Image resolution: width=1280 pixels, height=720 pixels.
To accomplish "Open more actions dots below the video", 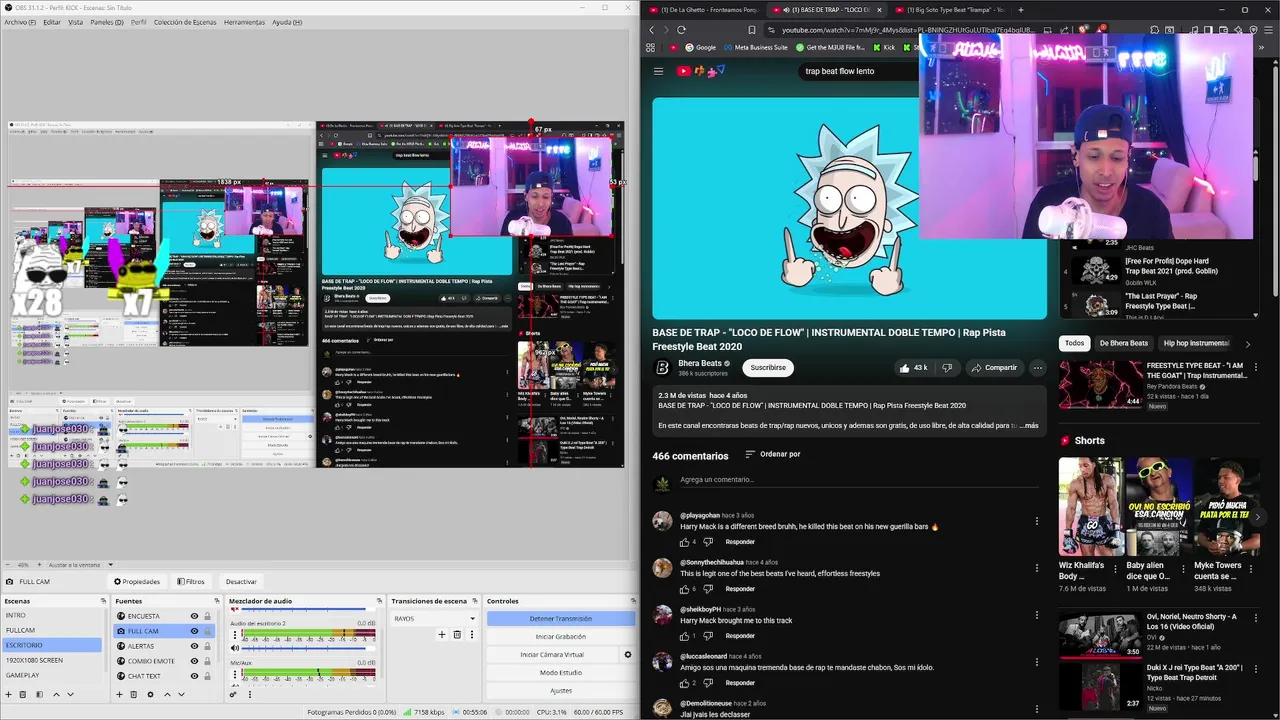I will [x=1037, y=368].
